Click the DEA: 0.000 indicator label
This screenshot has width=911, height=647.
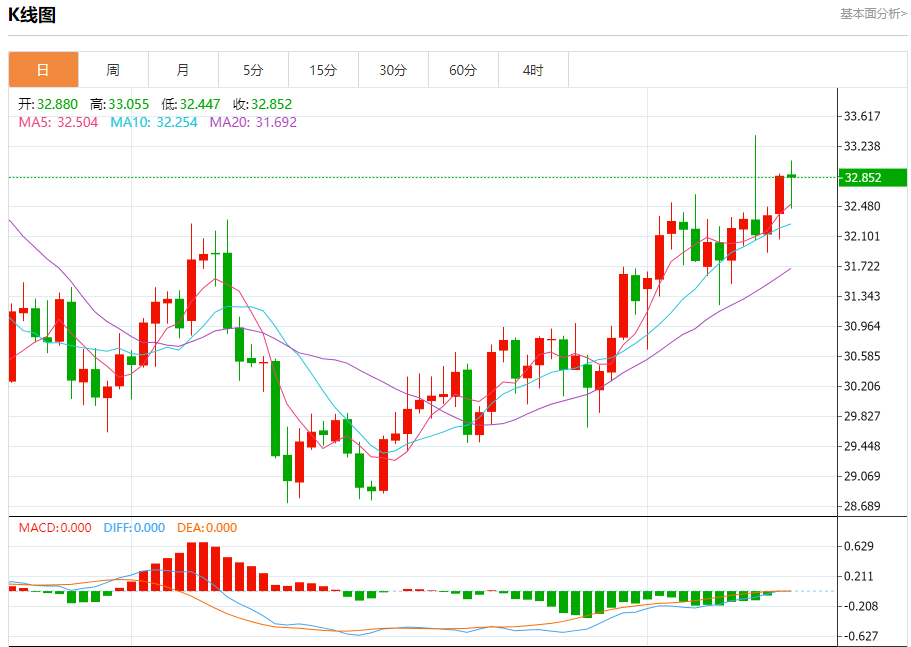coord(207,528)
